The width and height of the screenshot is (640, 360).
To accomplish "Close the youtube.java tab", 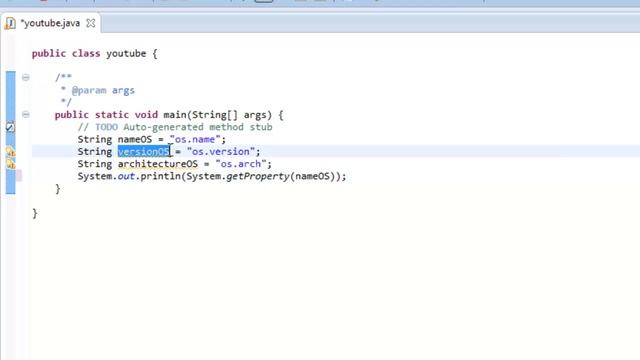I will tap(91, 23).
